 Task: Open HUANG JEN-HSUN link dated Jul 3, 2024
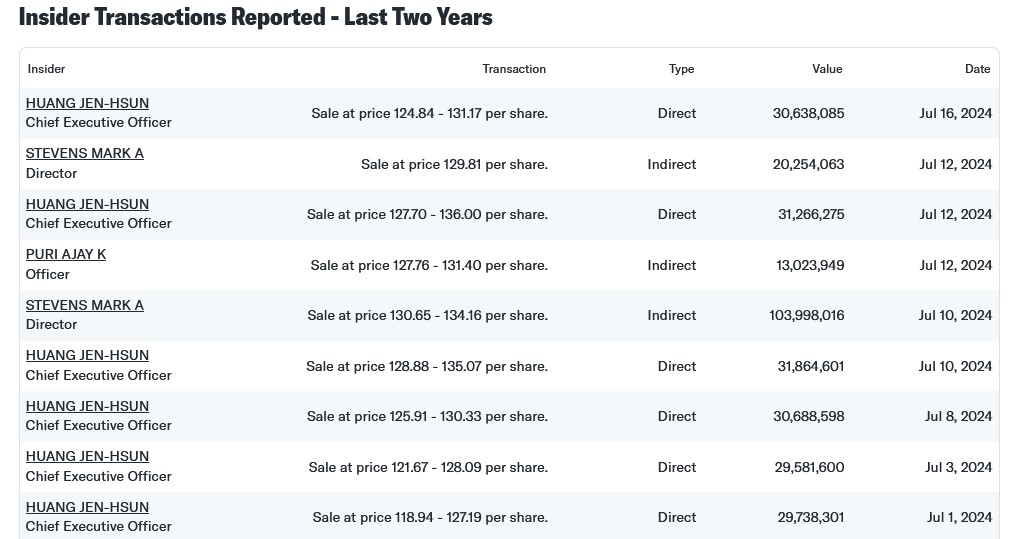pyautogui.click(x=87, y=456)
